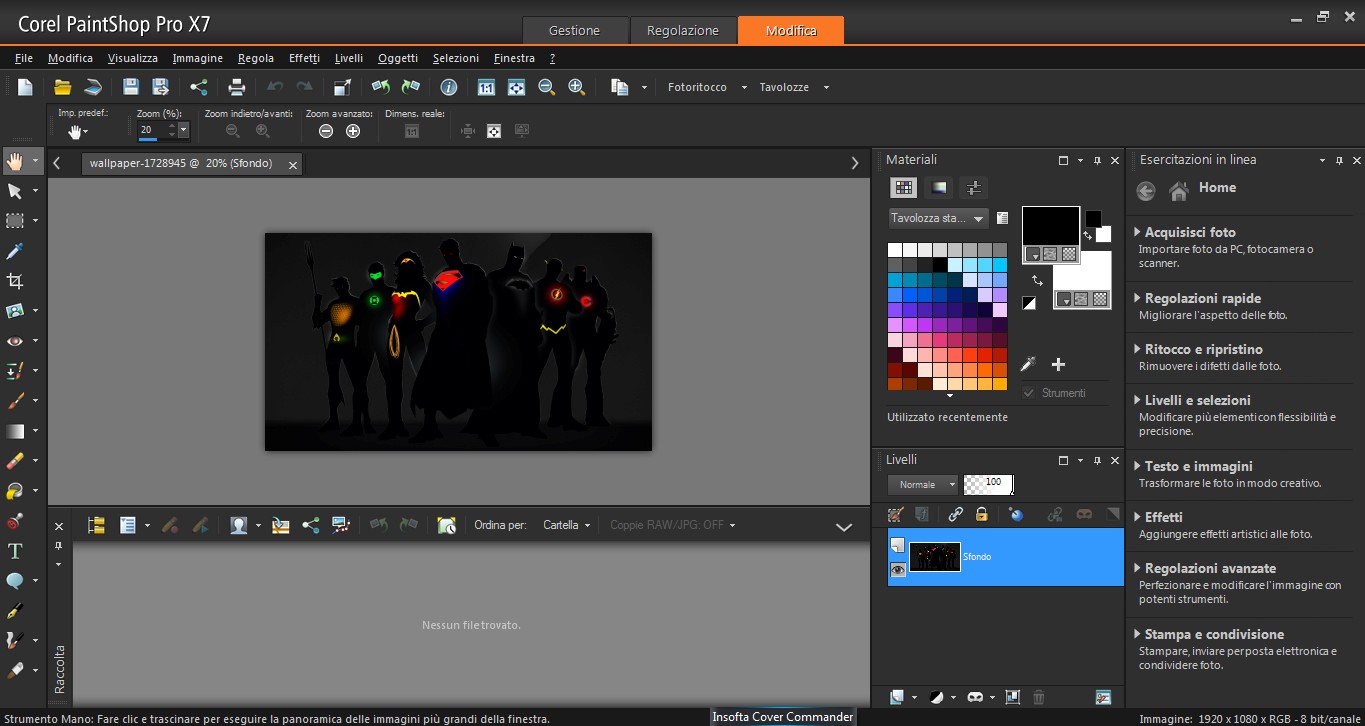Click the zoom out magnifier in main toolbar
1365x726 pixels.
coord(546,87)
